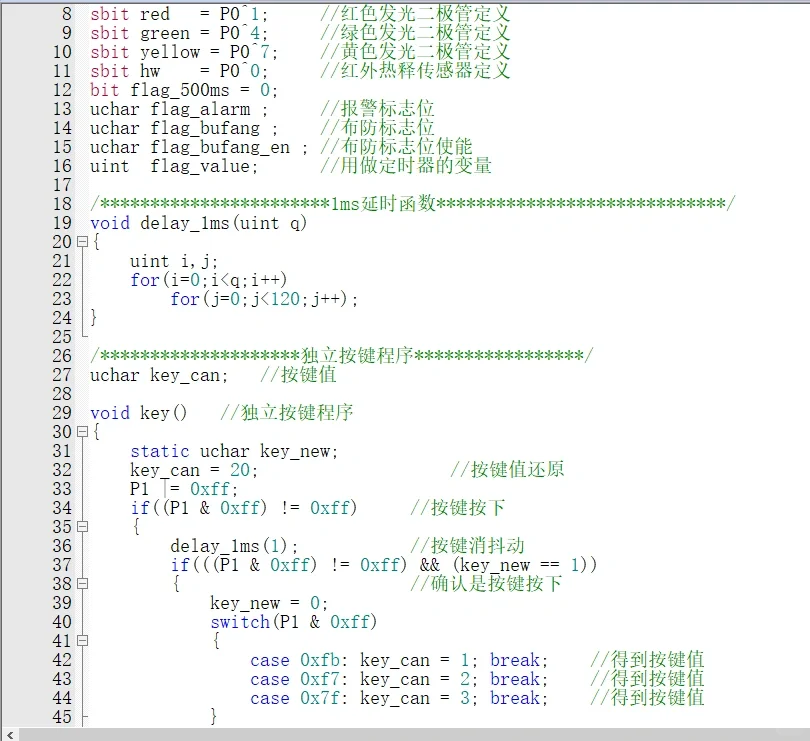Click 'break;' on line 42
The image size is (810, 741).
pos(519,660)
